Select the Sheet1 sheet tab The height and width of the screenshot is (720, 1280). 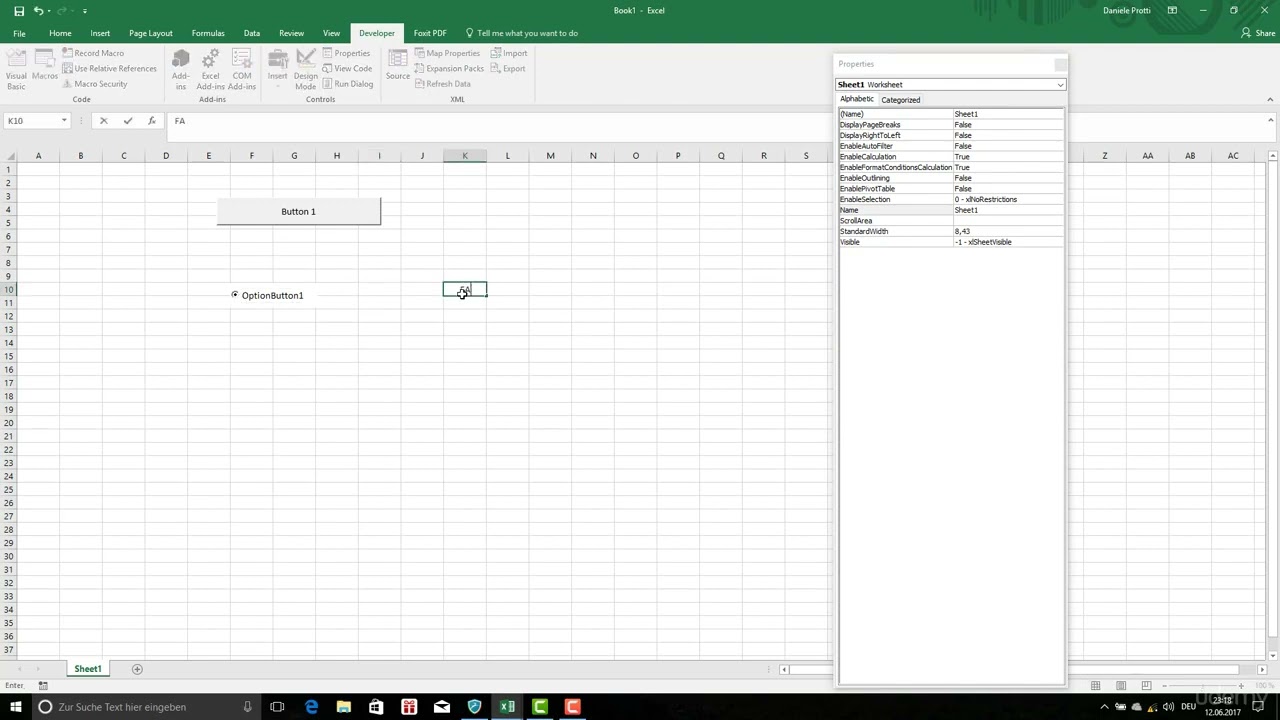pyautogui.click(x=87, y=669)
